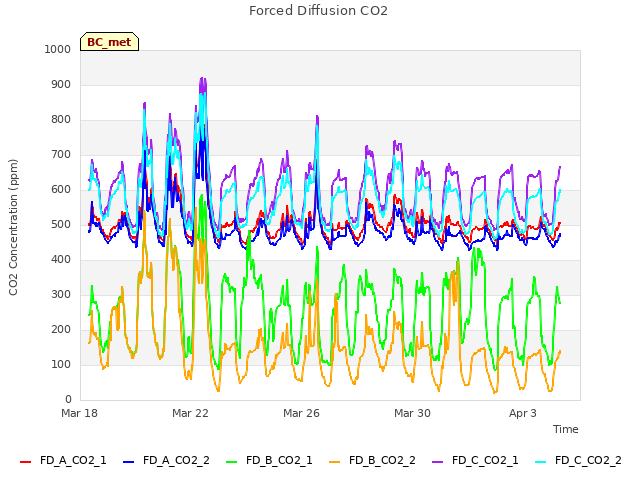Click the 400 y-axis tick label

(x=61, y=260)
